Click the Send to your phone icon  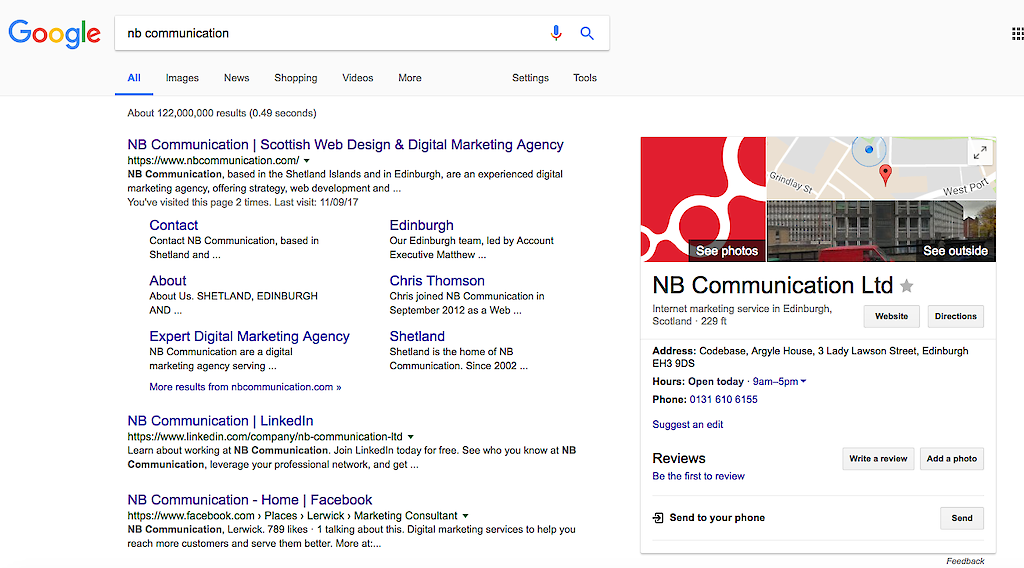tap(658, 518)
